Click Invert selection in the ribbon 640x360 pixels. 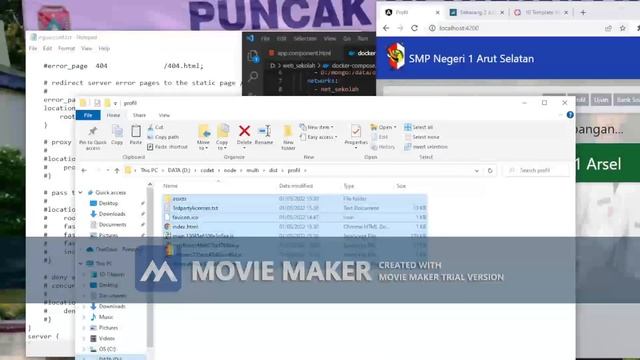426,147
